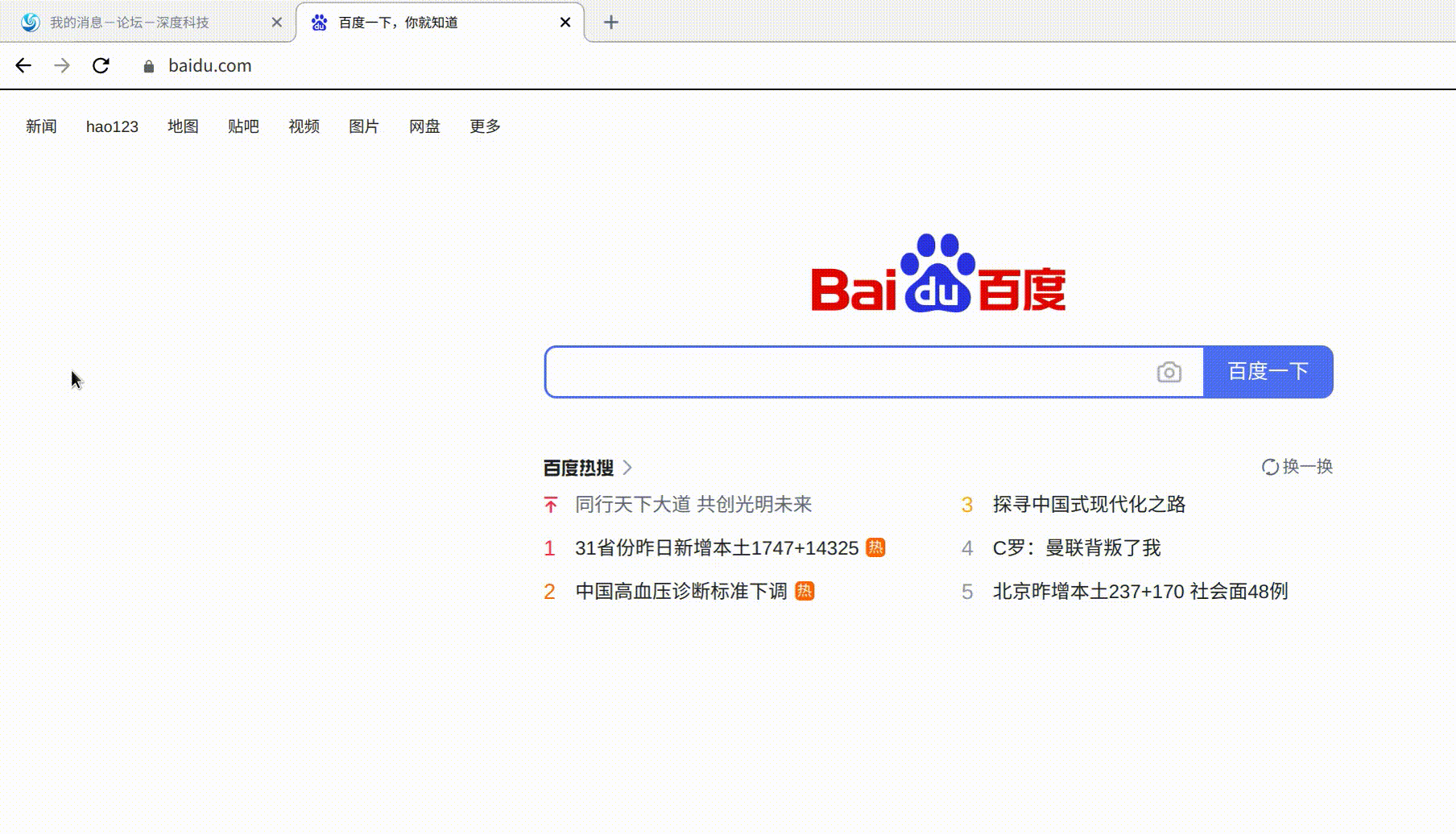Click the 热 badge next to trending item 1
1456x834 pixels.
click(x=875, y=547)
